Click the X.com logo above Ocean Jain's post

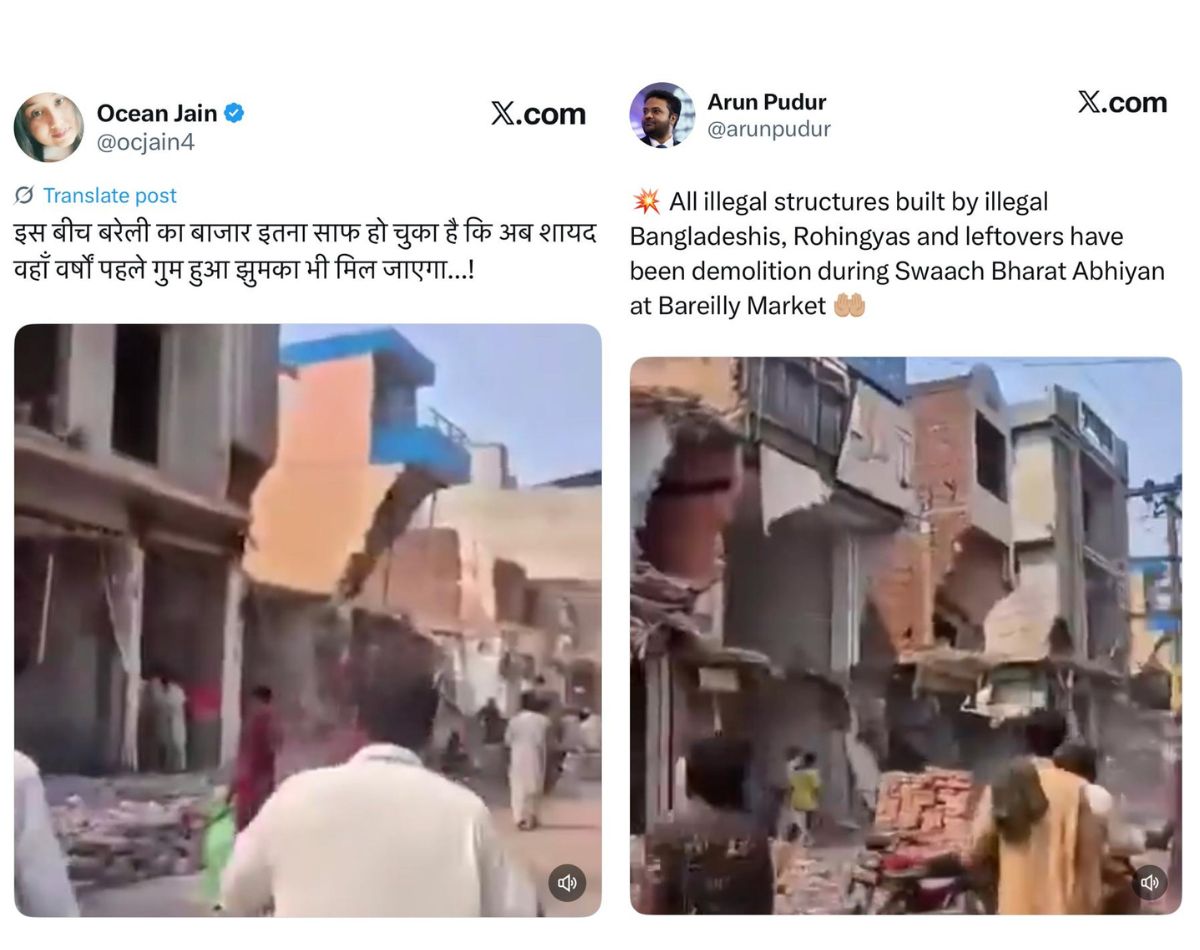(x=538, y=114)
